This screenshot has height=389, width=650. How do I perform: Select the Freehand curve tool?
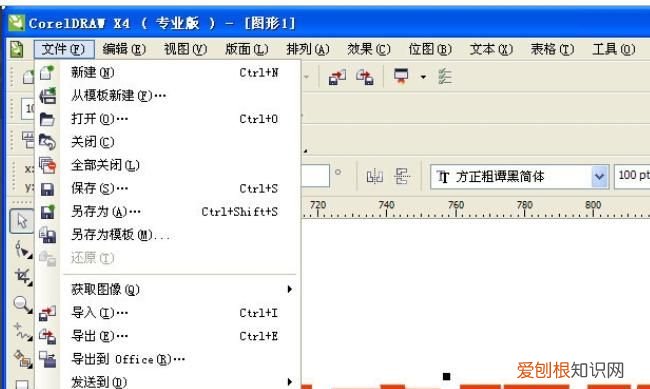pos(22,332)
